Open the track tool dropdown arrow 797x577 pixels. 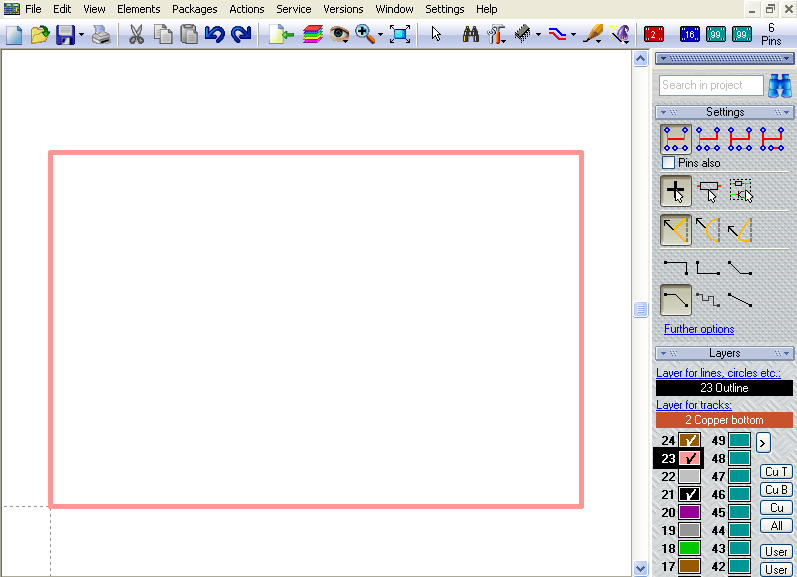pyautogui.click(x=573, y=35)
